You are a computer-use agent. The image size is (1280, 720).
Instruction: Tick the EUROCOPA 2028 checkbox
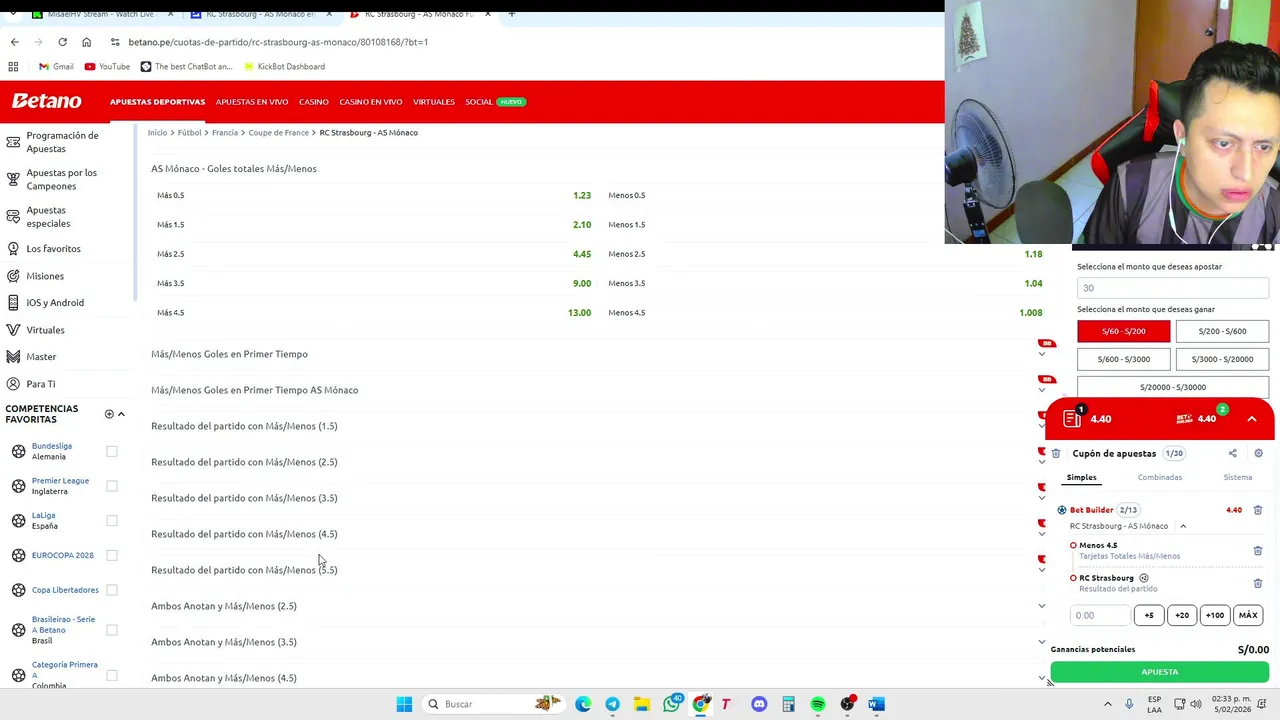pos(112,555)
